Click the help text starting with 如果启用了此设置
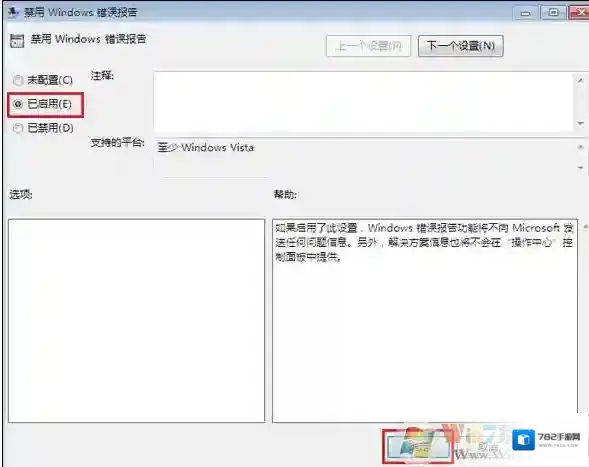Screen dimensions: 589x467 point(424,242)
